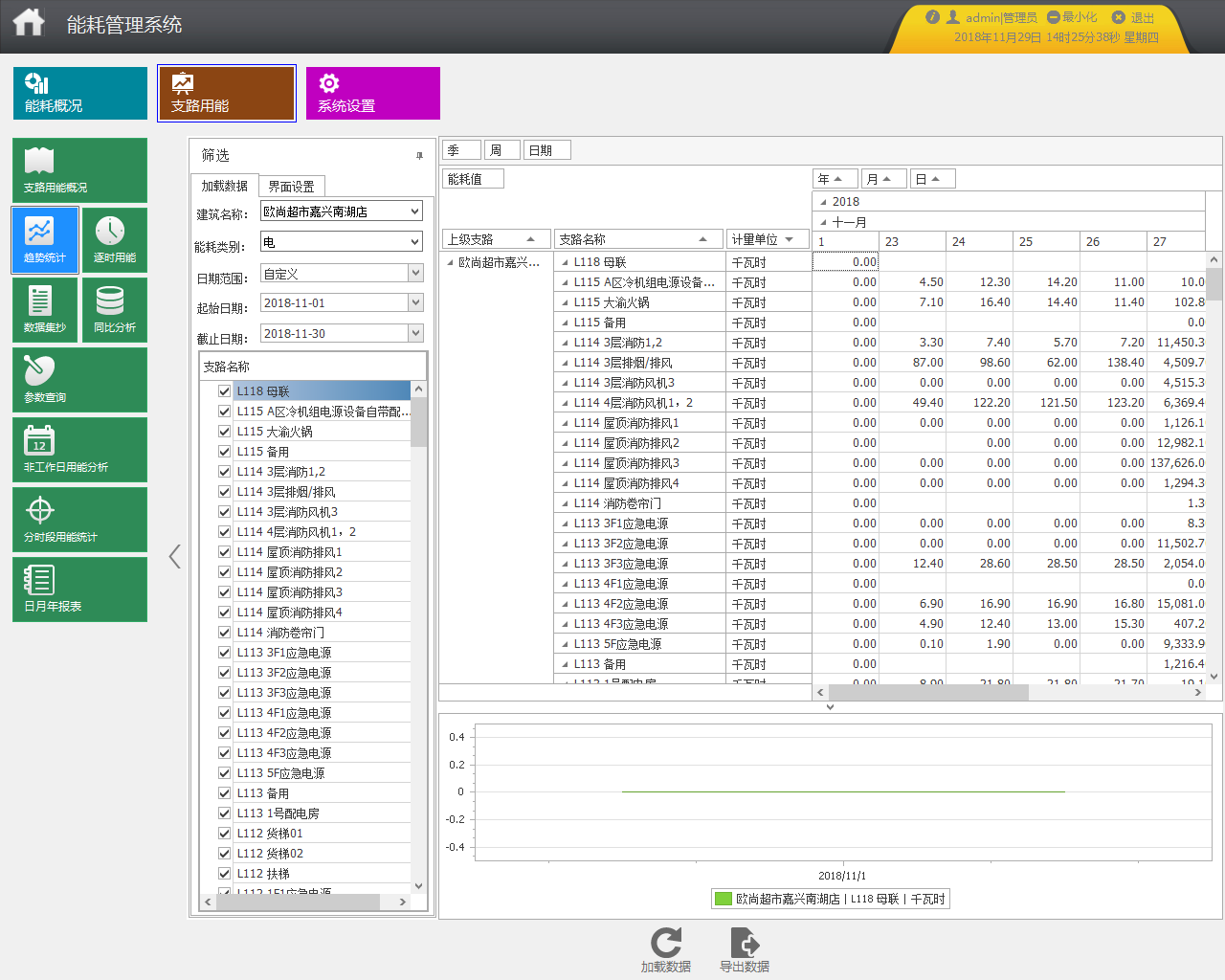Toggle the L112 货梯01 checkbox
This screenshot has height=980, width=1225.
(224, 834)
